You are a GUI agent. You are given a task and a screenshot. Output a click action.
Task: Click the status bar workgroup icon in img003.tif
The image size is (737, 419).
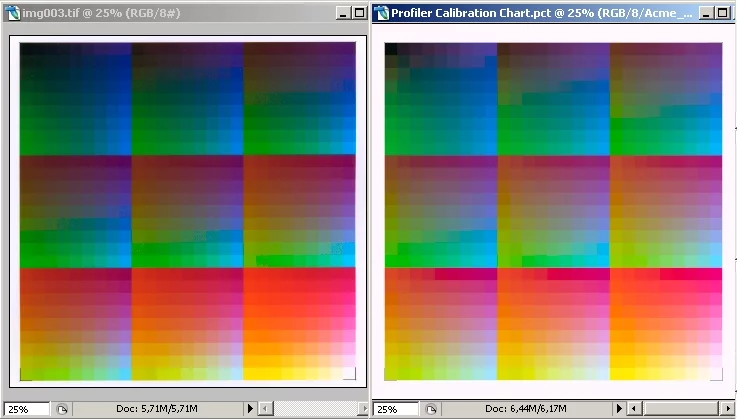62,409
